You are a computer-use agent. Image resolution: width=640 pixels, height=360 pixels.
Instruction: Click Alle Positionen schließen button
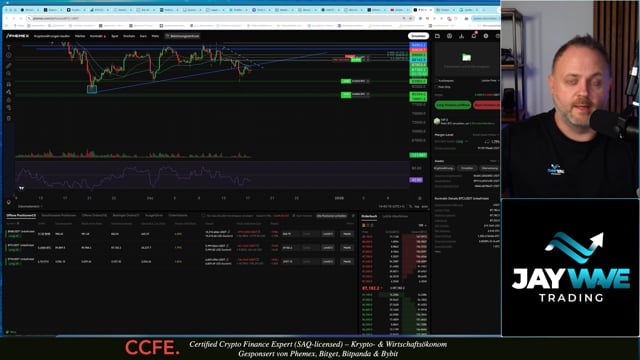[x=332, y=216]
